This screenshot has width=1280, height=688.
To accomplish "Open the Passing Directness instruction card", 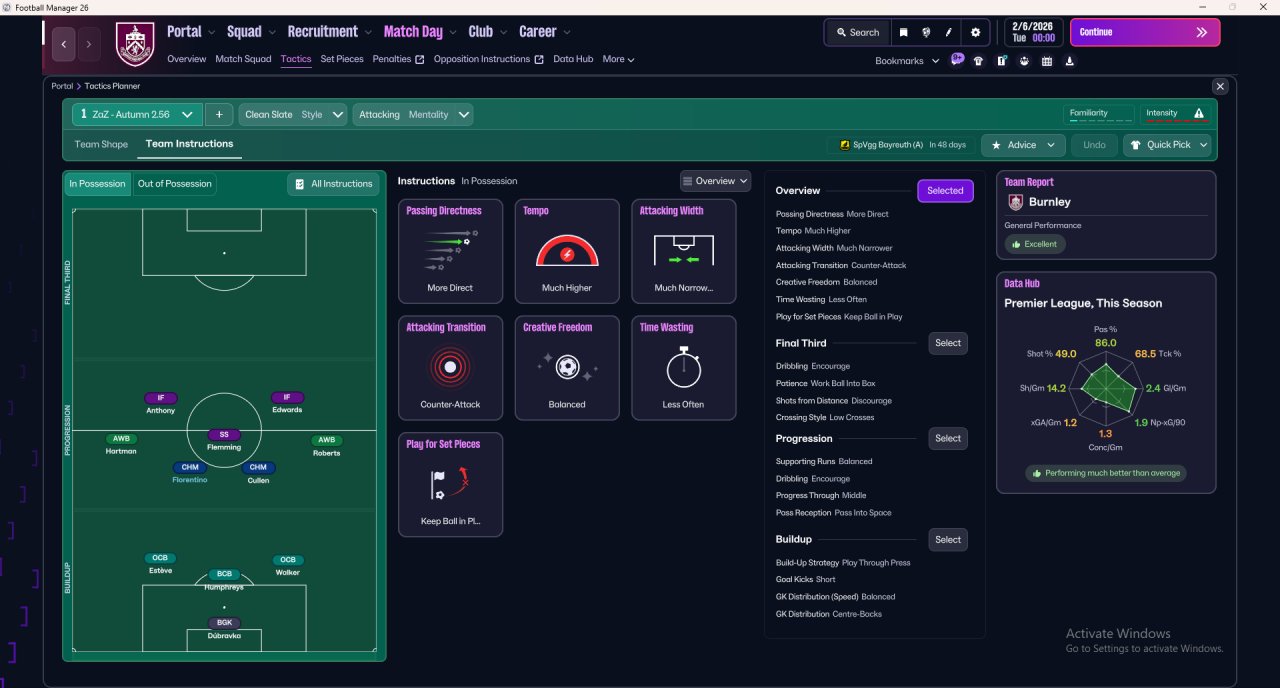I will pyautogui.click(x=450, y=251).
